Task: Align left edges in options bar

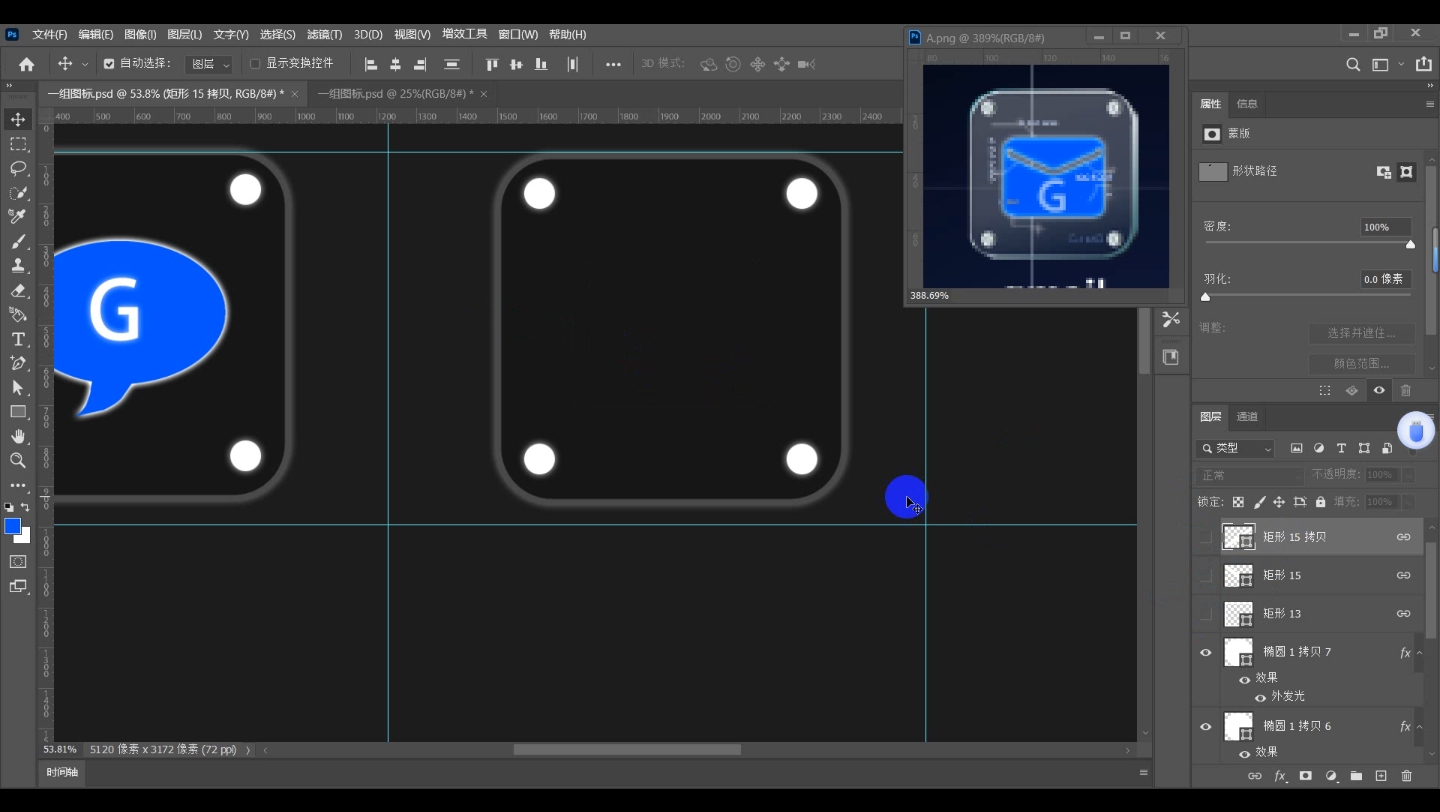Action: 371,64
